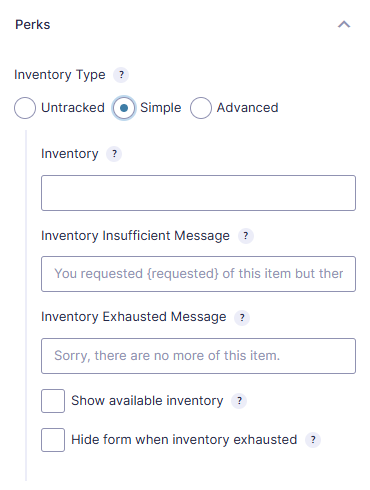
Task: Open help tooltip for Inventory Type
Action: click(x=121, y=75)
